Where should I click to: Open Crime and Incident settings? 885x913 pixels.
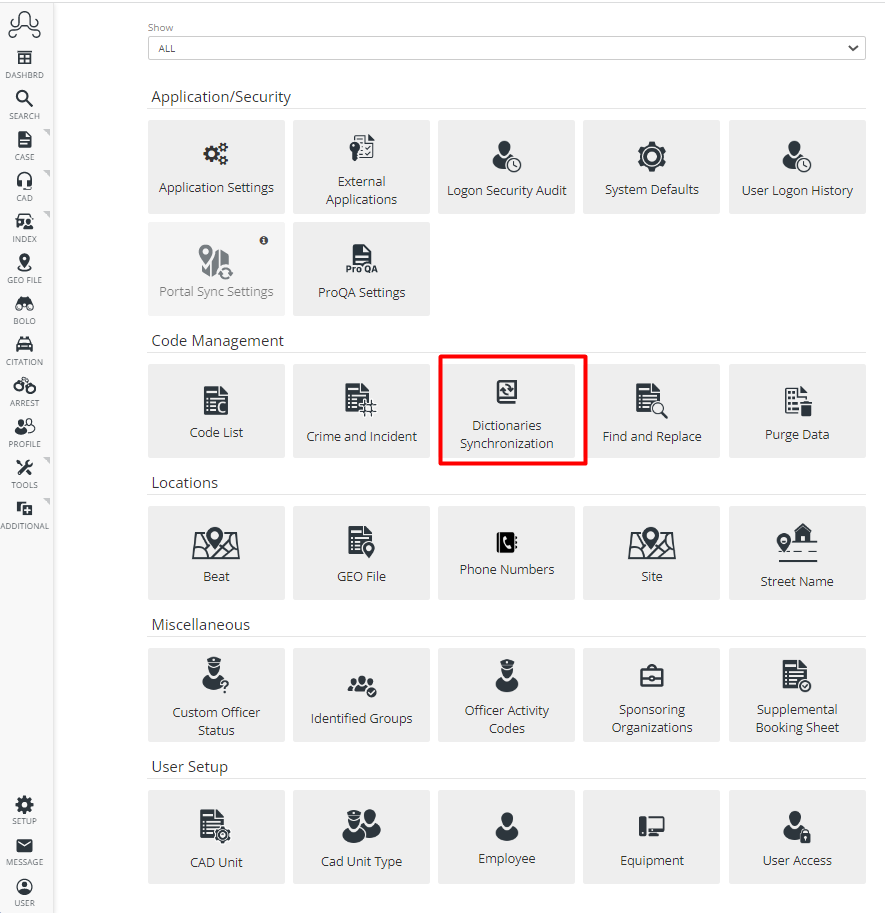pyautogui.click(x=361, y=410)
